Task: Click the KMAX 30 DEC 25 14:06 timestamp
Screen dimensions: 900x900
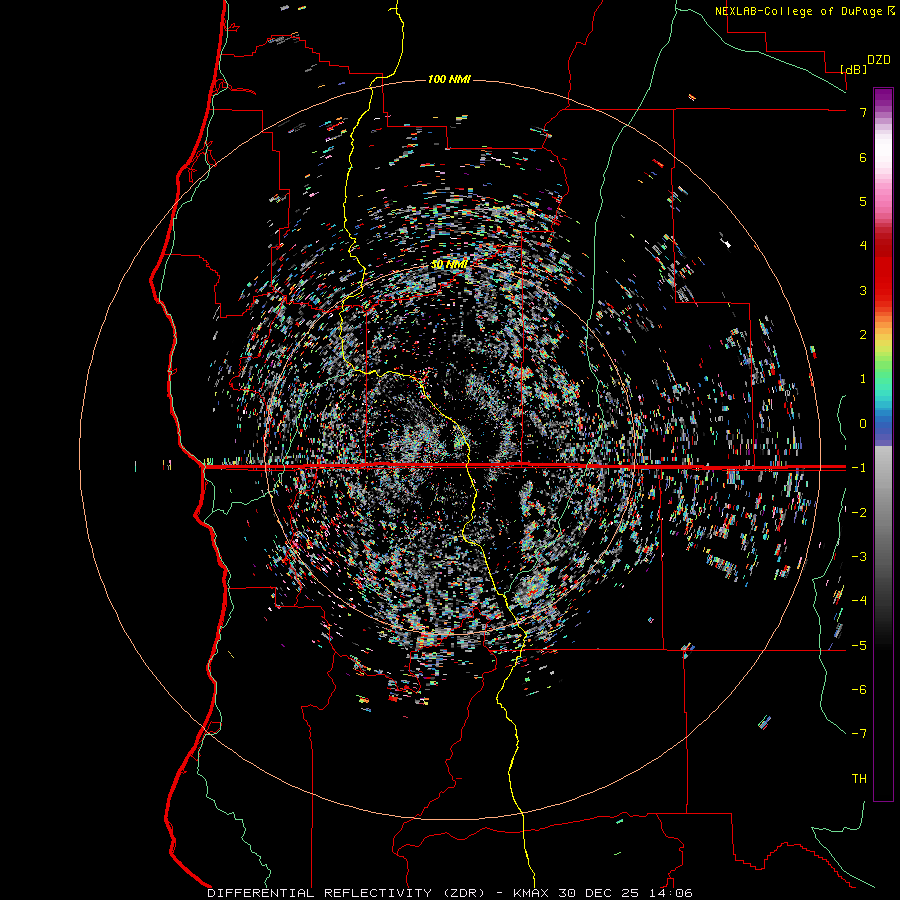Action: point(602,893)
